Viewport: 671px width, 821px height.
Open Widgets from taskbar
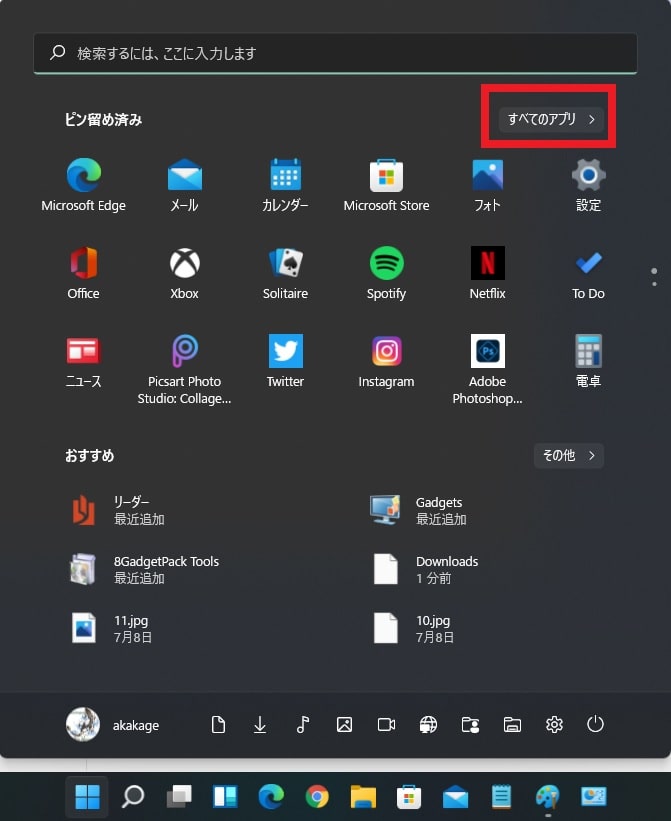tap(225, 797)
